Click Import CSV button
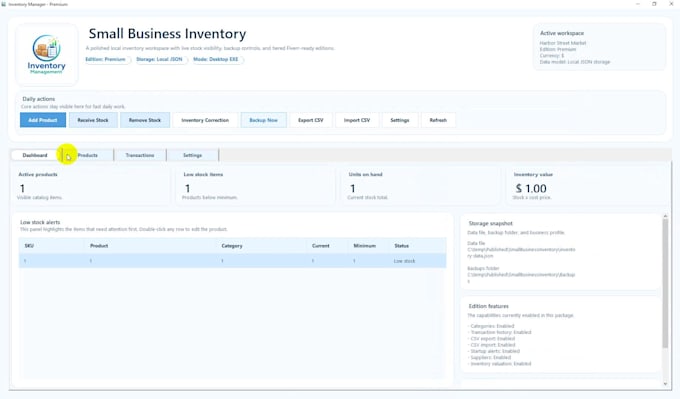Image resolution: width=680 pixels, height=399 pixels. tap(357, 120)
